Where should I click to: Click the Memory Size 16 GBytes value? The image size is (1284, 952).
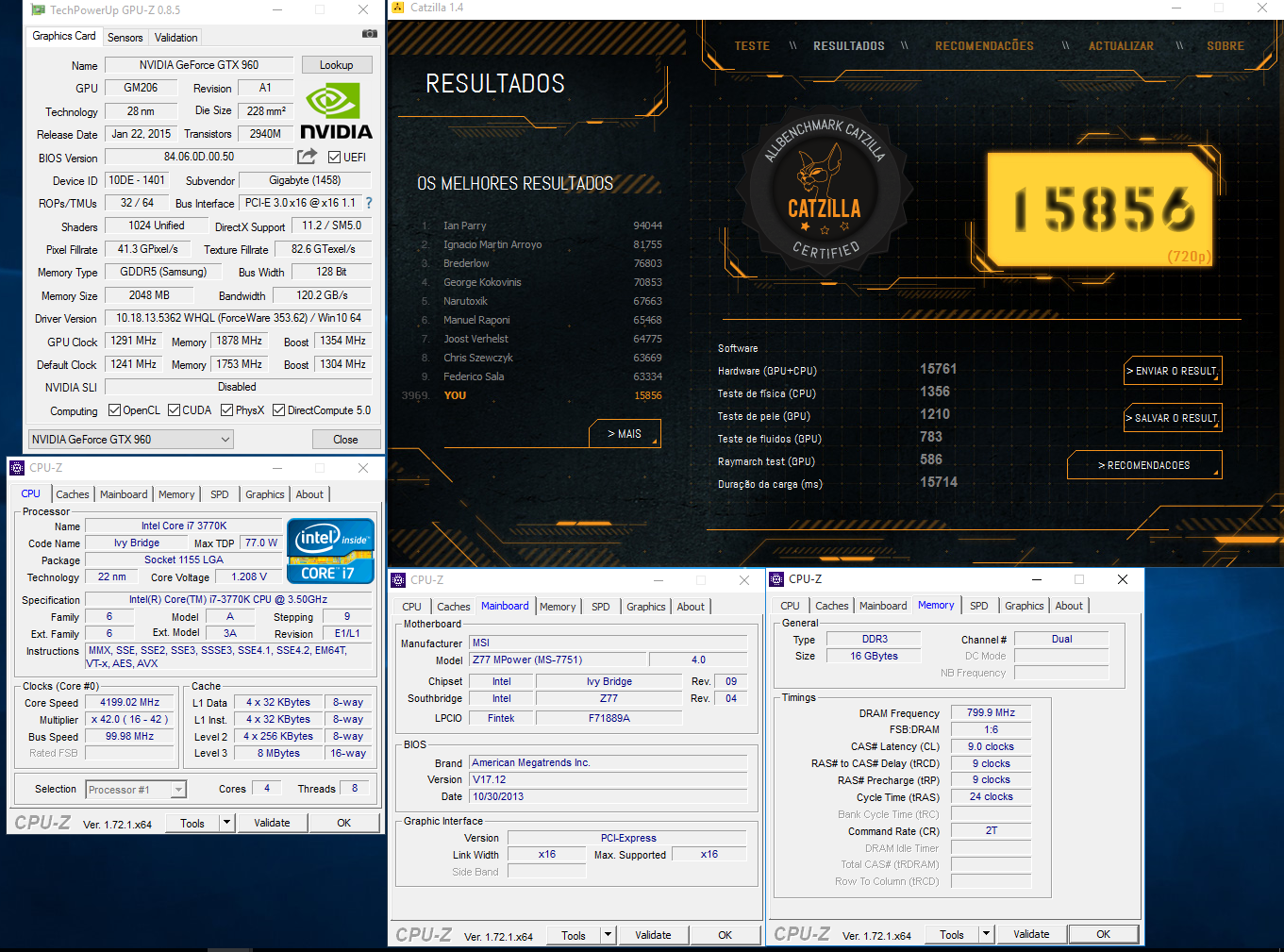(x=874, y=657)
